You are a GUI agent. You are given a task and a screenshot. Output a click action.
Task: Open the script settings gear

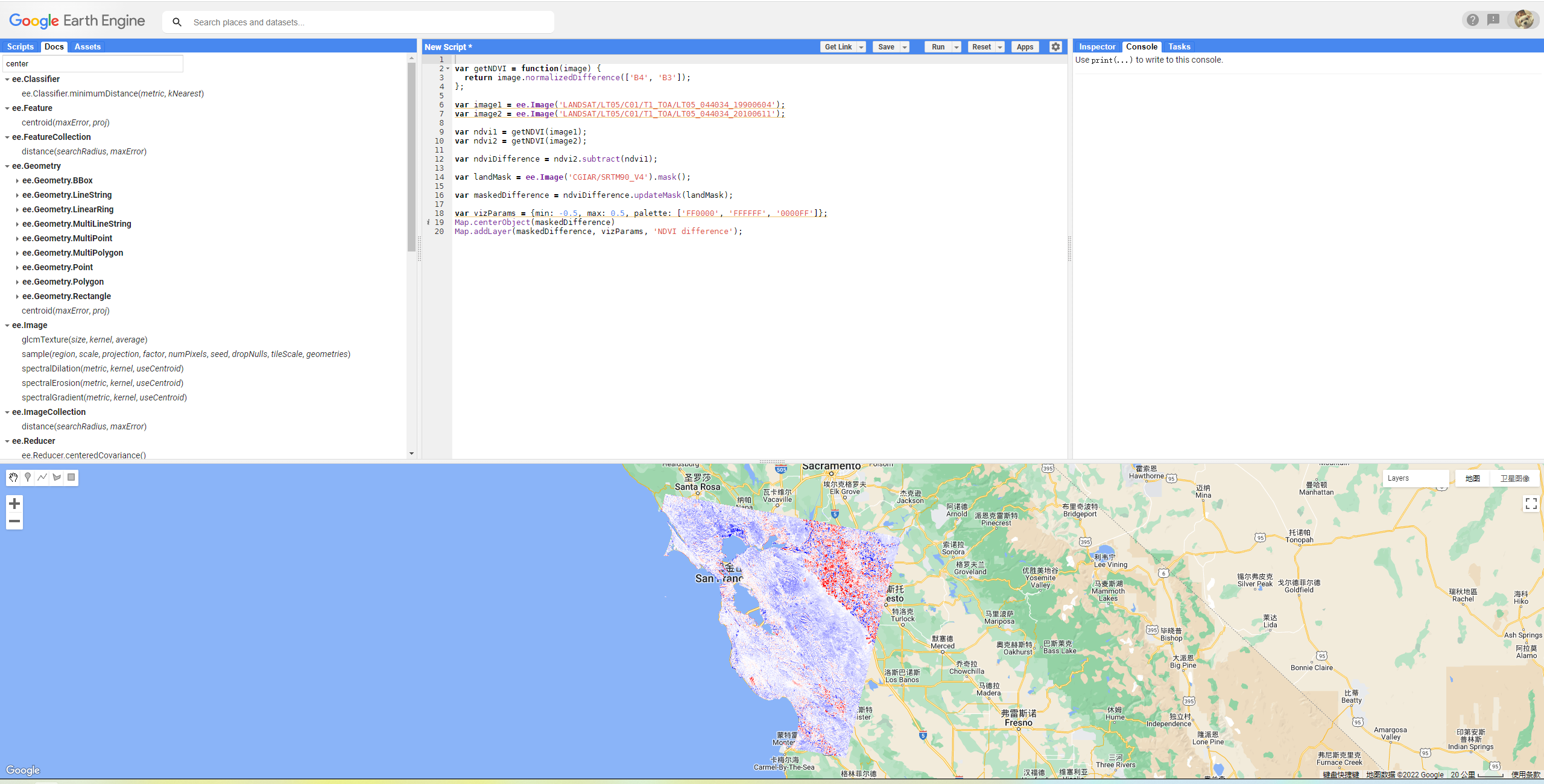coord(1055,47)
